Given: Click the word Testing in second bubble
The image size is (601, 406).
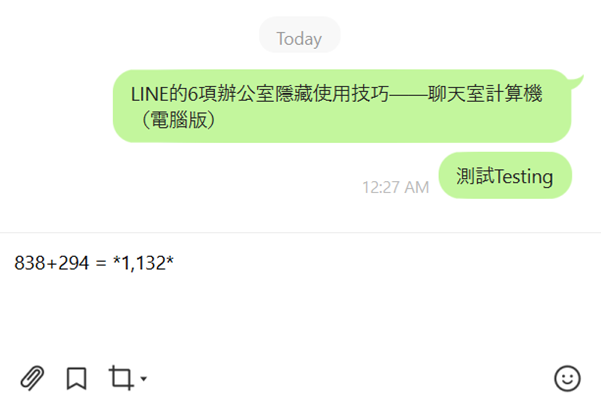Looking at the screenshot, I should (x=524, y=177).
